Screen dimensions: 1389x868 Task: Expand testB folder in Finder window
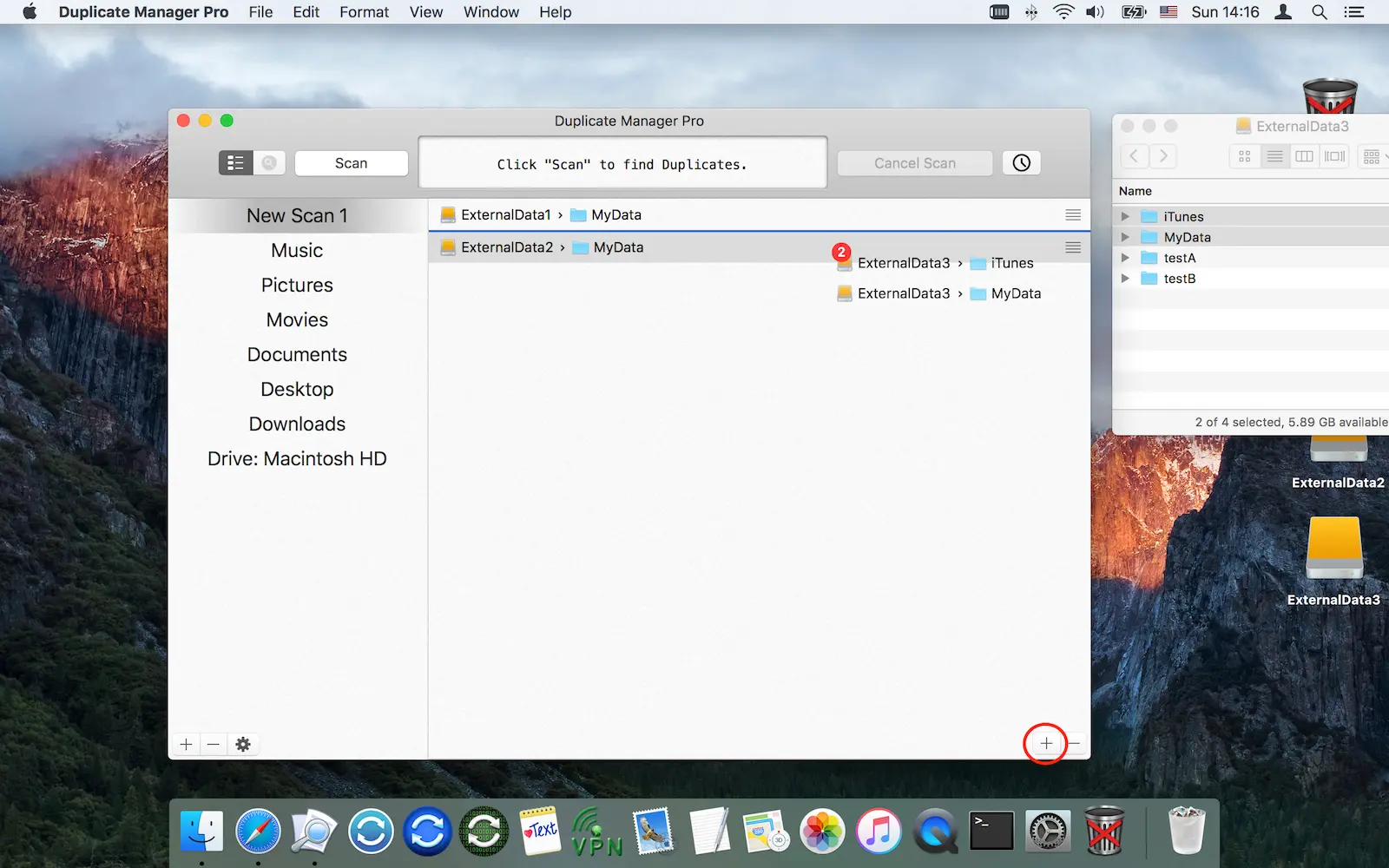(x=1125, y=279)
